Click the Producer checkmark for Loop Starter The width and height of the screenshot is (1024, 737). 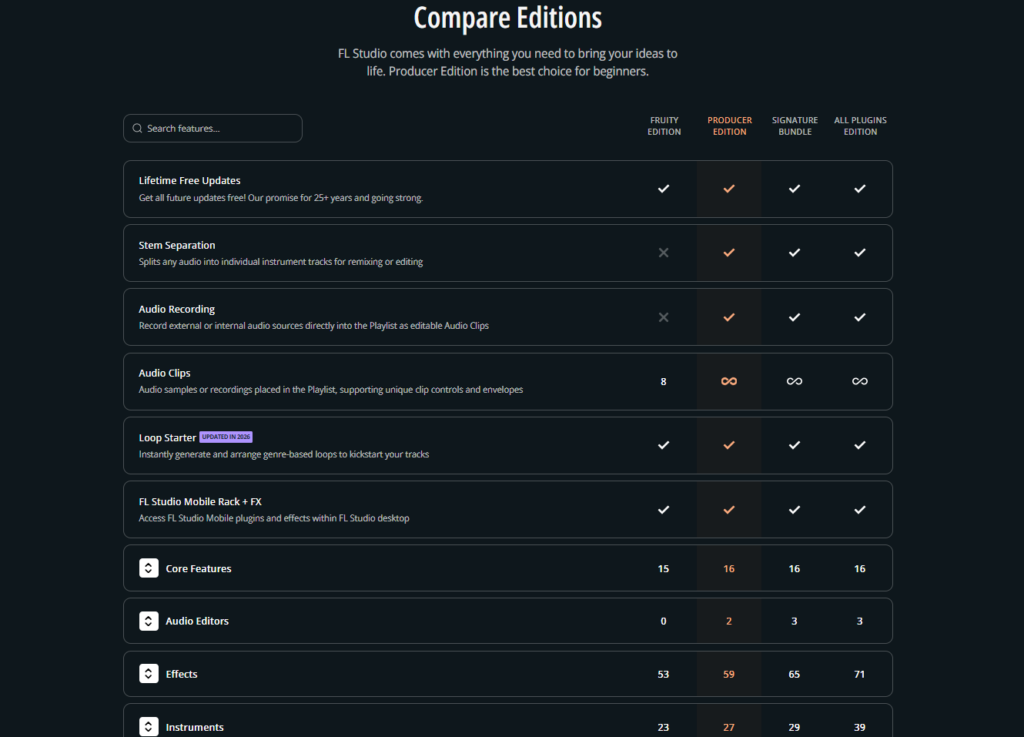(729, 445)
